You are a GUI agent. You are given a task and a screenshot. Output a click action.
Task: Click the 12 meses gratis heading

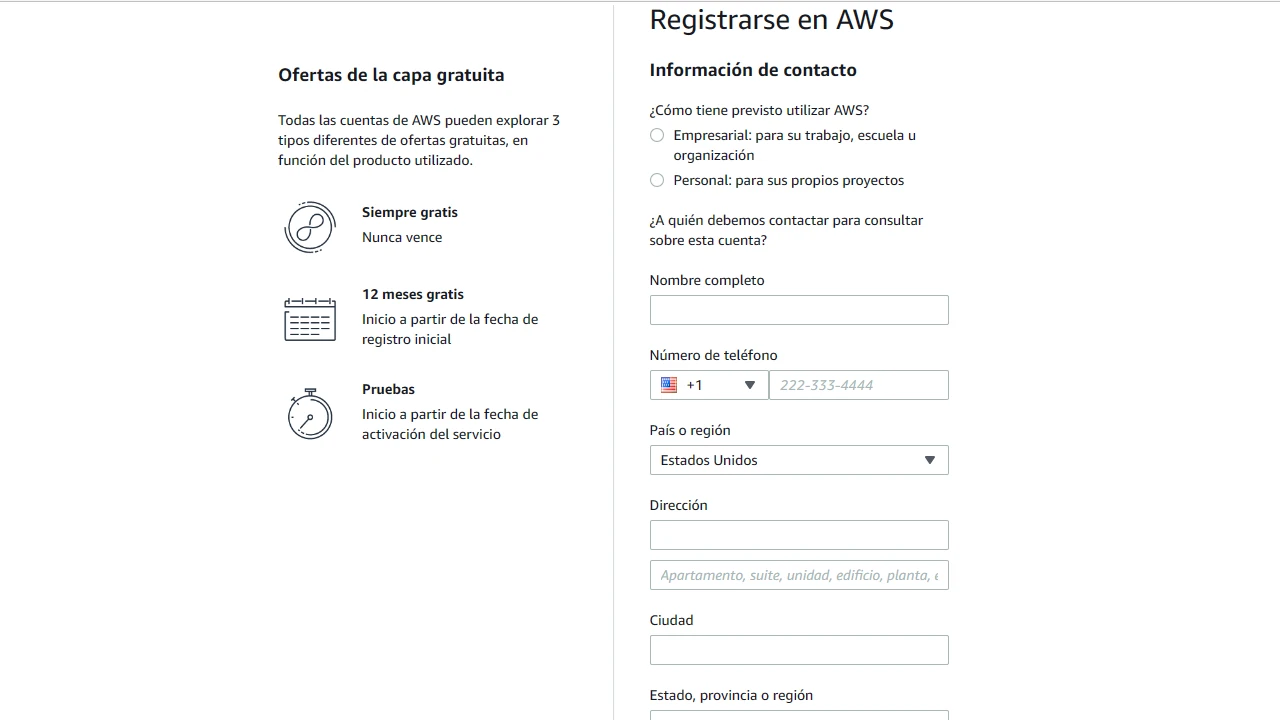click(x=413, y=294)
